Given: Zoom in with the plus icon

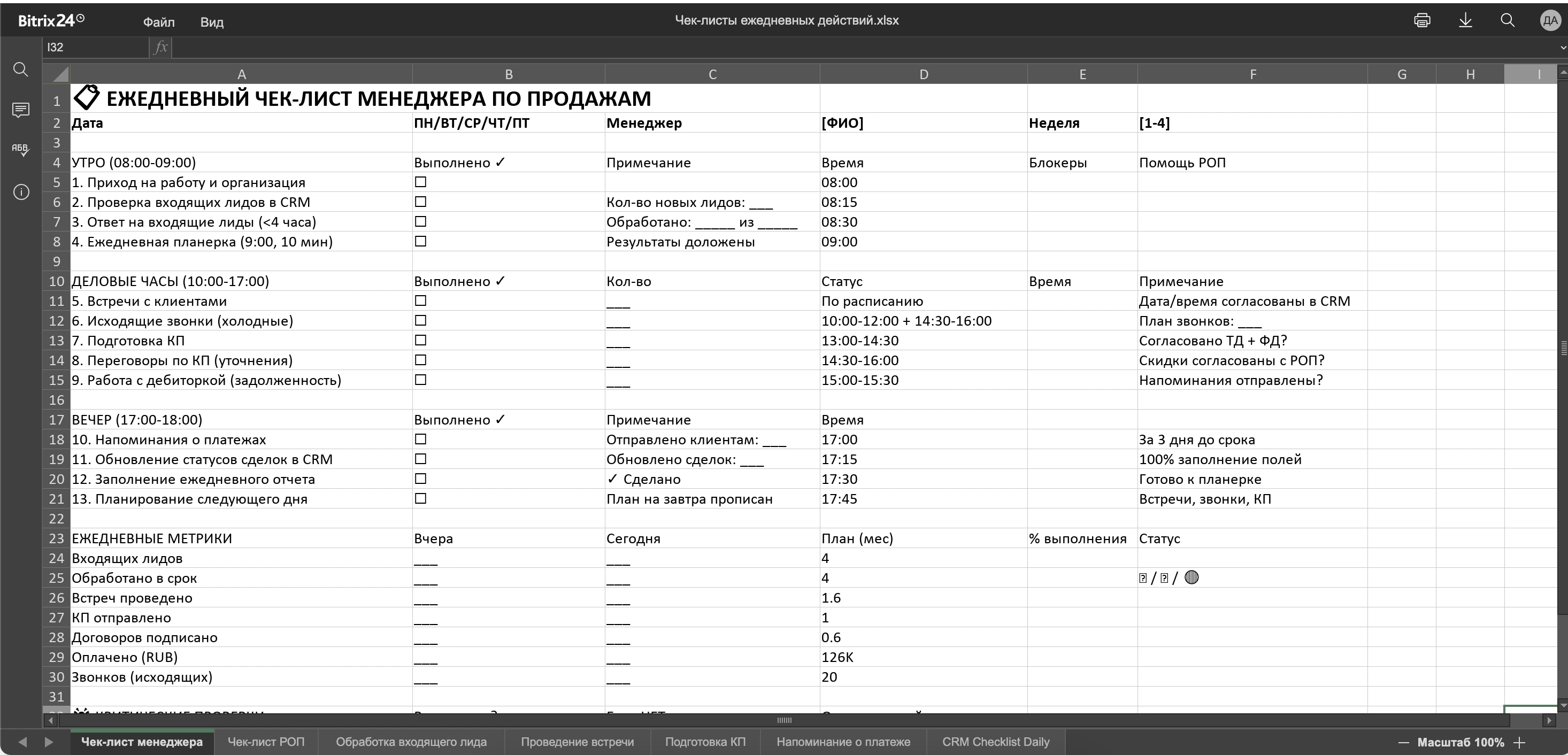Looking at the screenshot, I should point(1519,742).
